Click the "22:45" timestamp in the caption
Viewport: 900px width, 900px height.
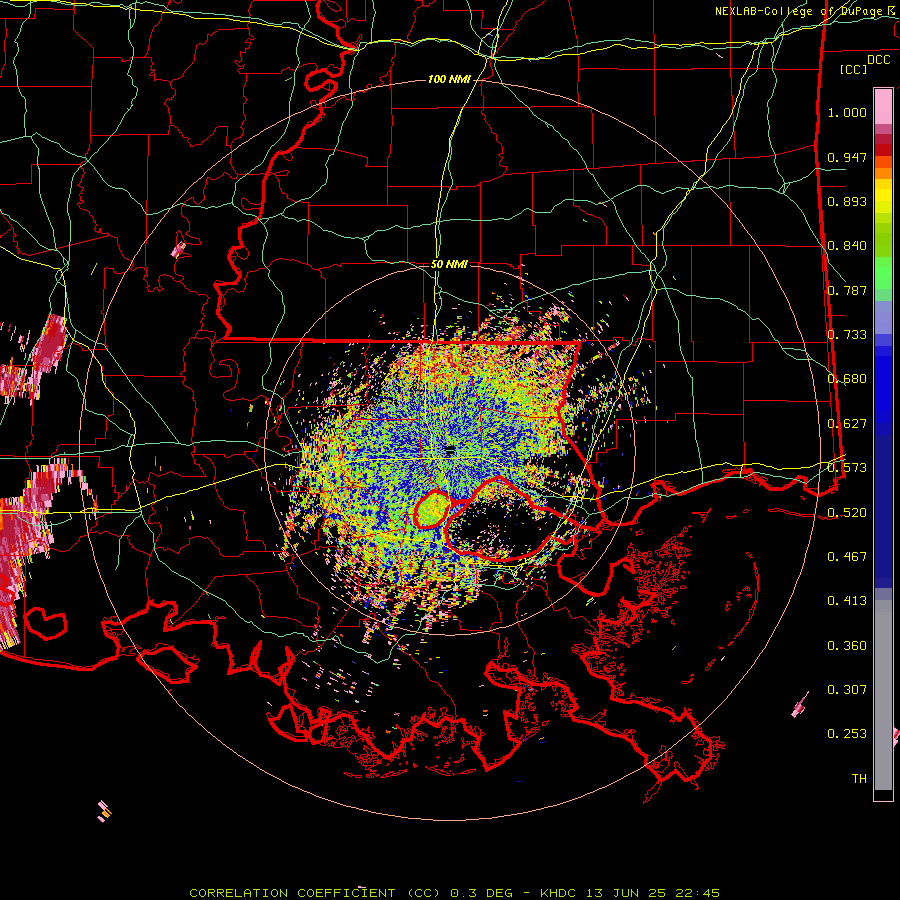point(698,893)
